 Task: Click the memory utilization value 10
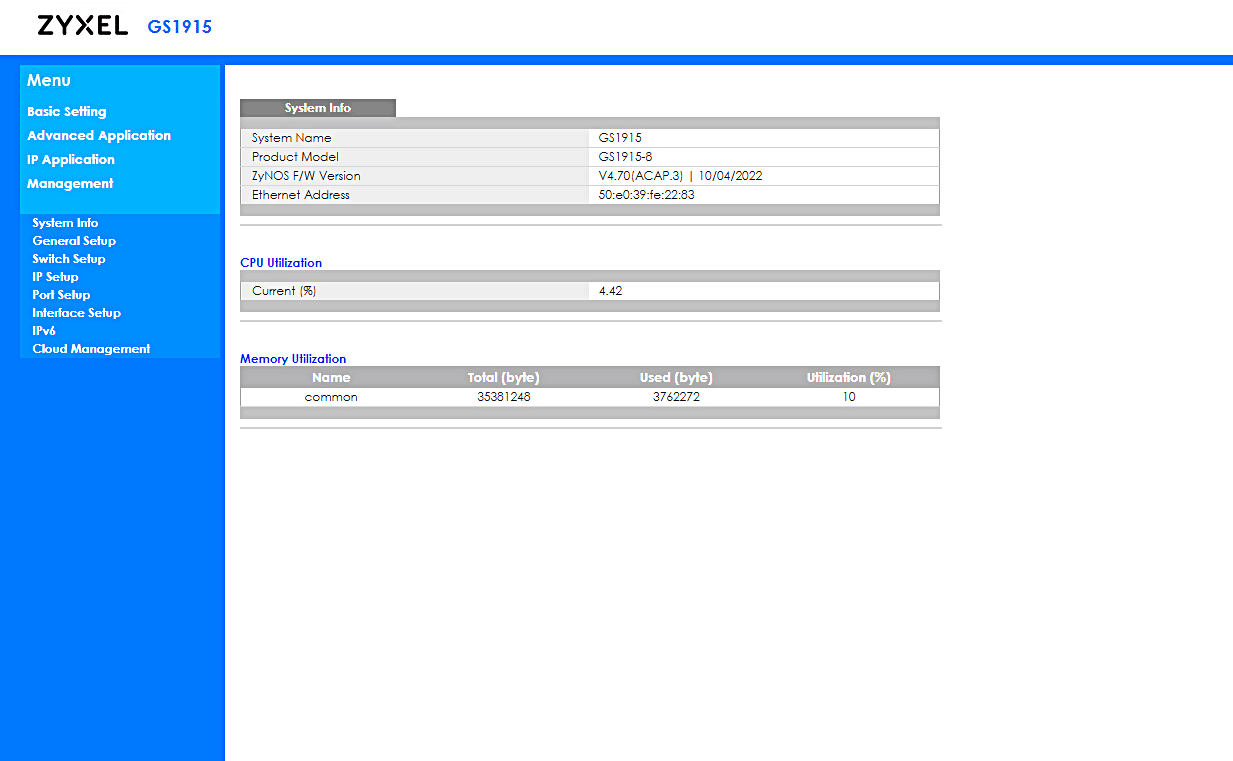coord(849,397)
